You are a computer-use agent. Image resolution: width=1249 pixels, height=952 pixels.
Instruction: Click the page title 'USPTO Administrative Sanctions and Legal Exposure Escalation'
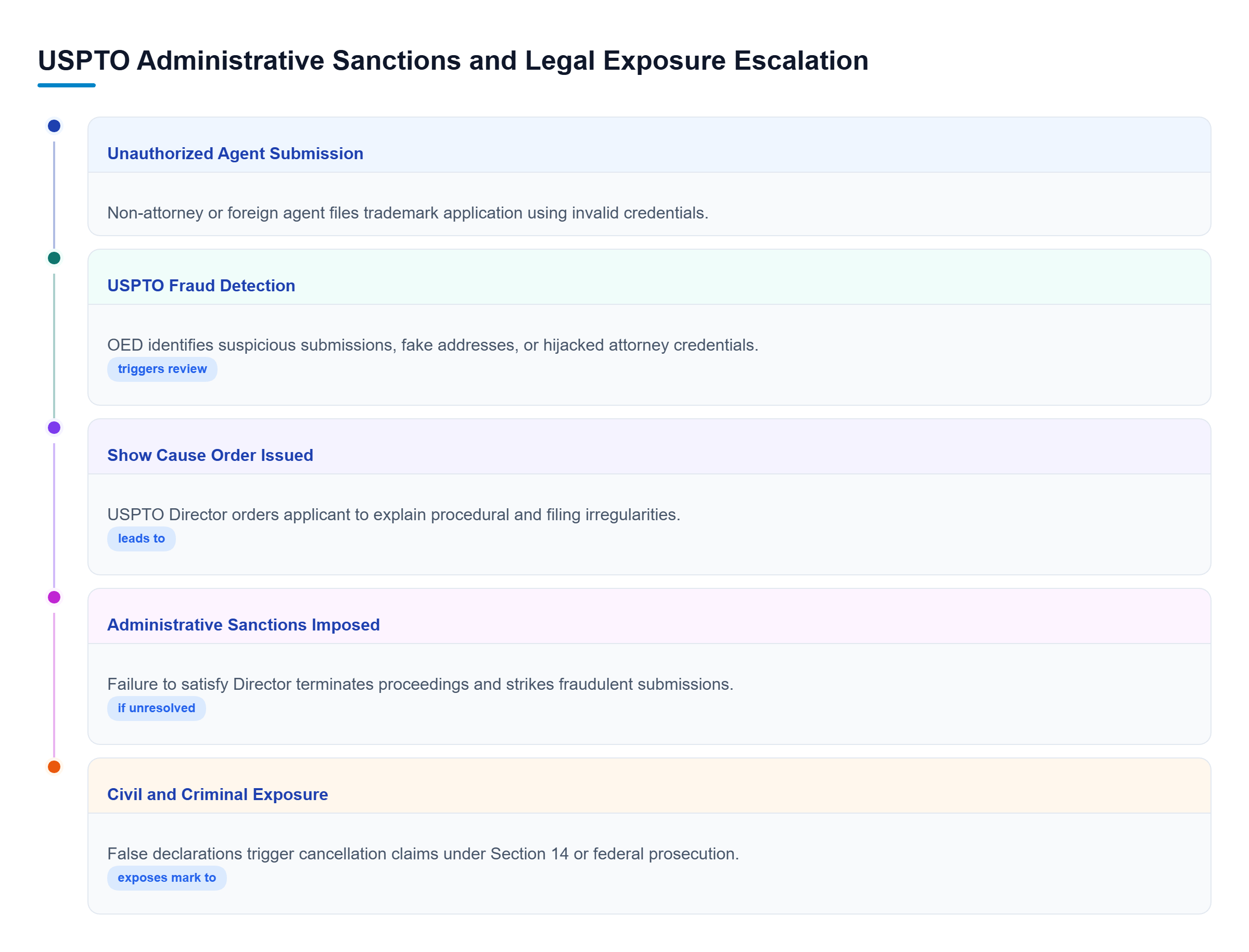tap(453, 61)
